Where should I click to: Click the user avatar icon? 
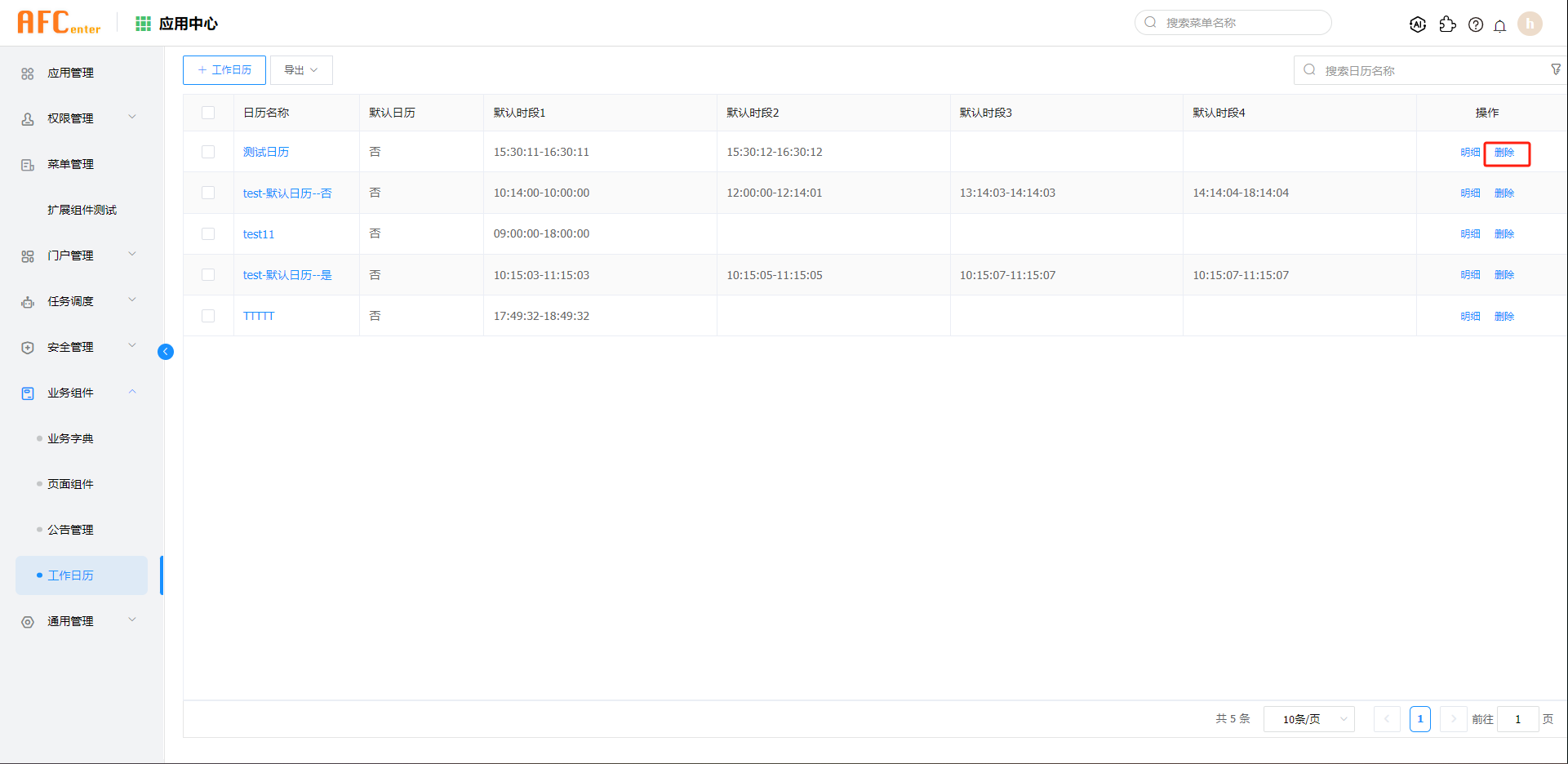click(1530, 24)
